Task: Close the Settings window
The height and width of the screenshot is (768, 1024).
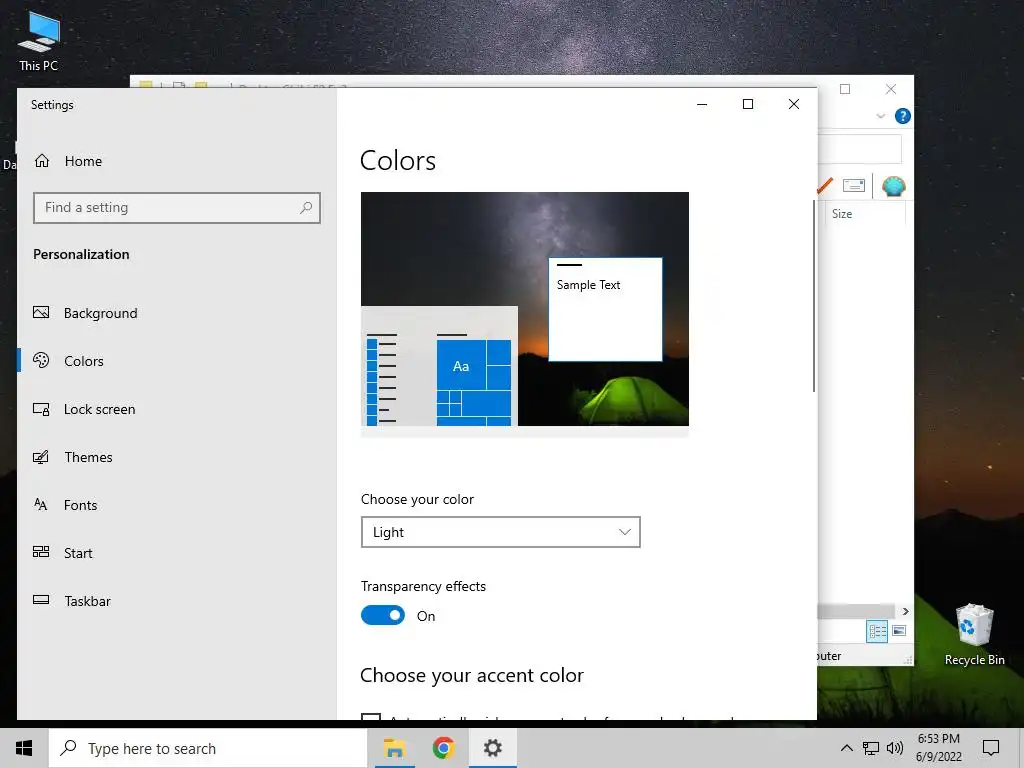Action: [793, 104]
